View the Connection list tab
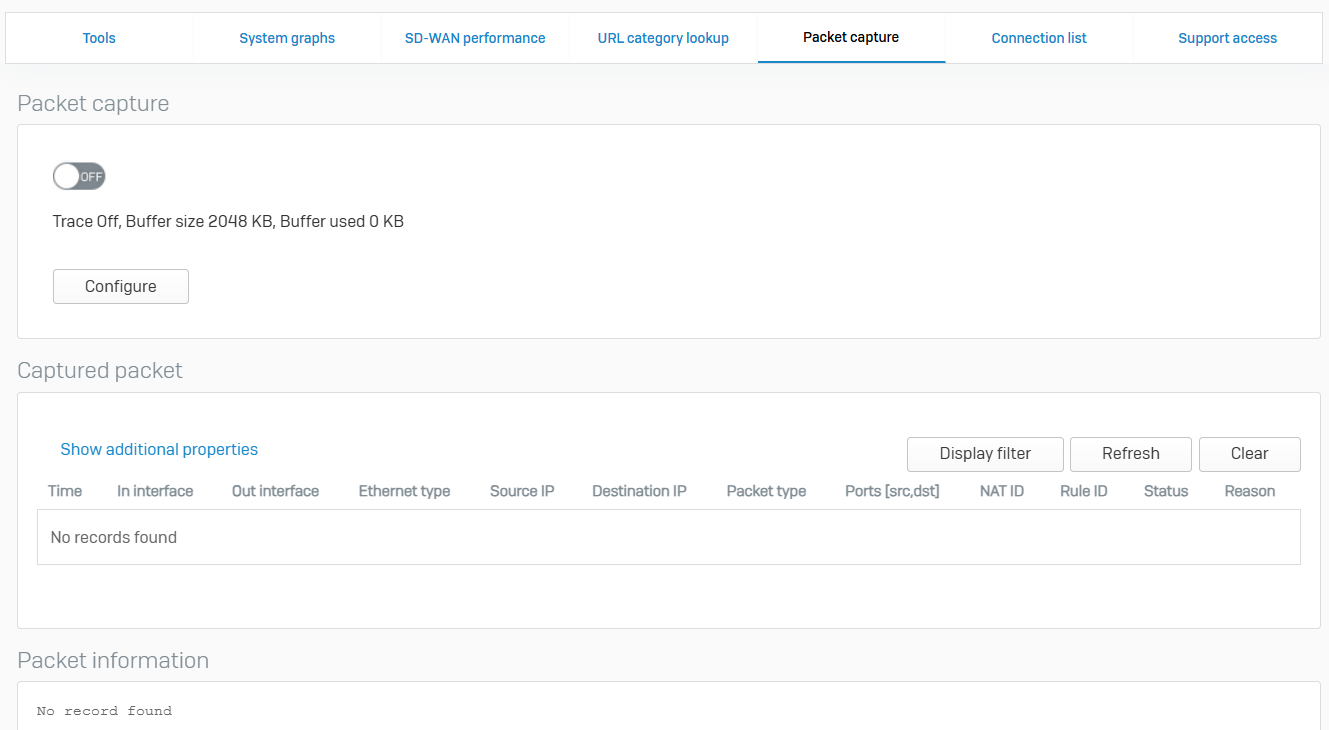 point(1039,38)
